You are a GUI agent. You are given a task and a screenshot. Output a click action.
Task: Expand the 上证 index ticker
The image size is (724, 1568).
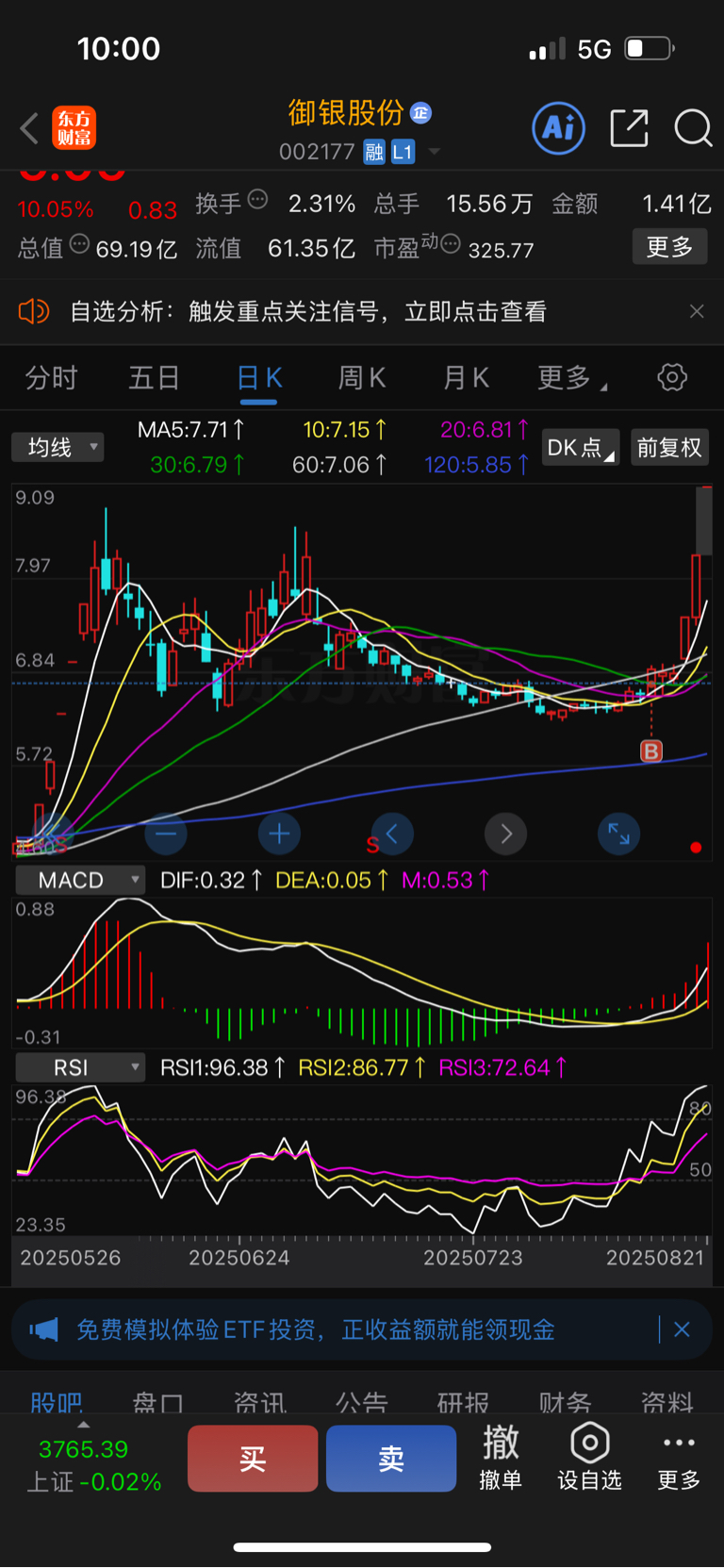pos(92,1460)
